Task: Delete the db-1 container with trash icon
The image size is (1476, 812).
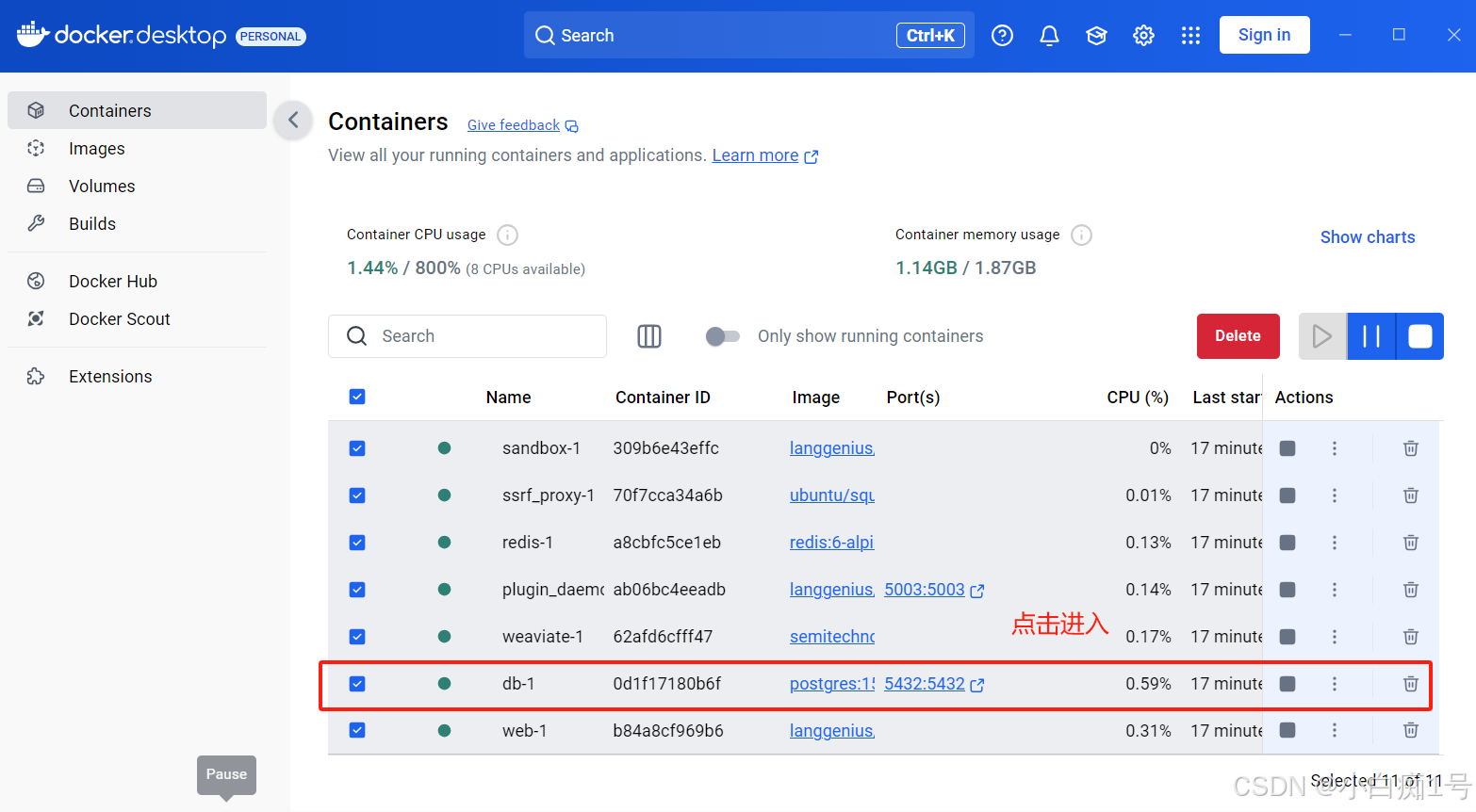Action: click(x=1410, y=684)
